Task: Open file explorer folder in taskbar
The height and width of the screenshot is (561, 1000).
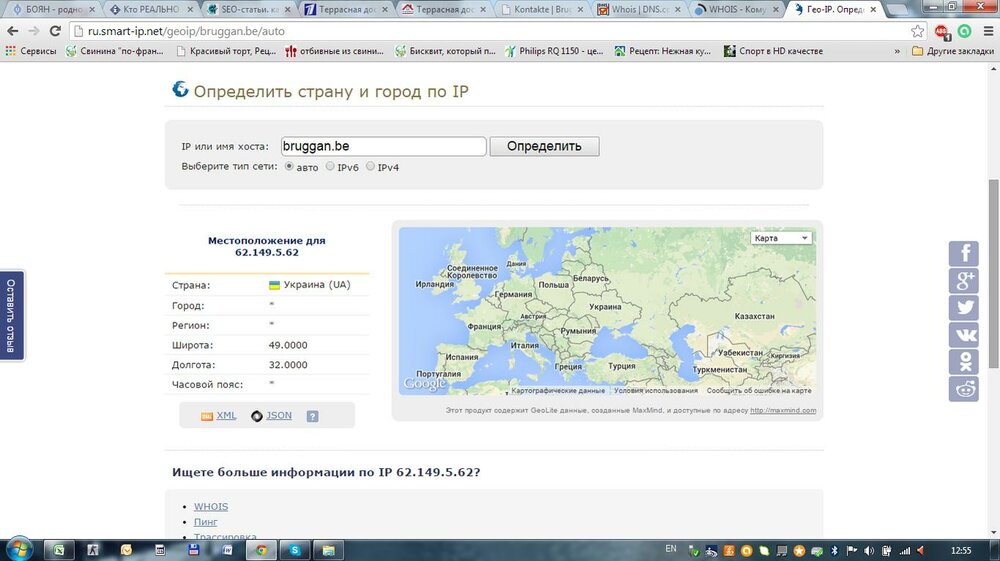Action: pyautogui.click(x=328, y=550)
